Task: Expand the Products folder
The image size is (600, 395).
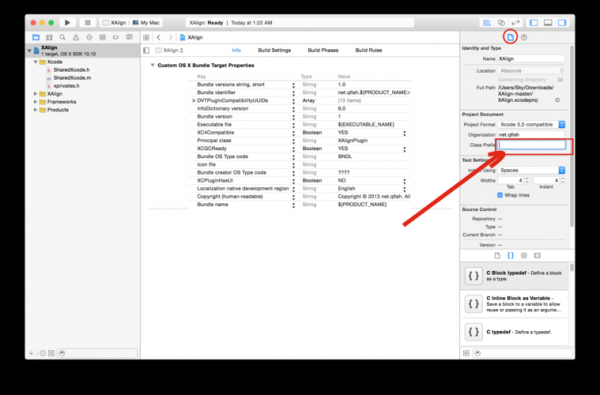Action: 36,109
